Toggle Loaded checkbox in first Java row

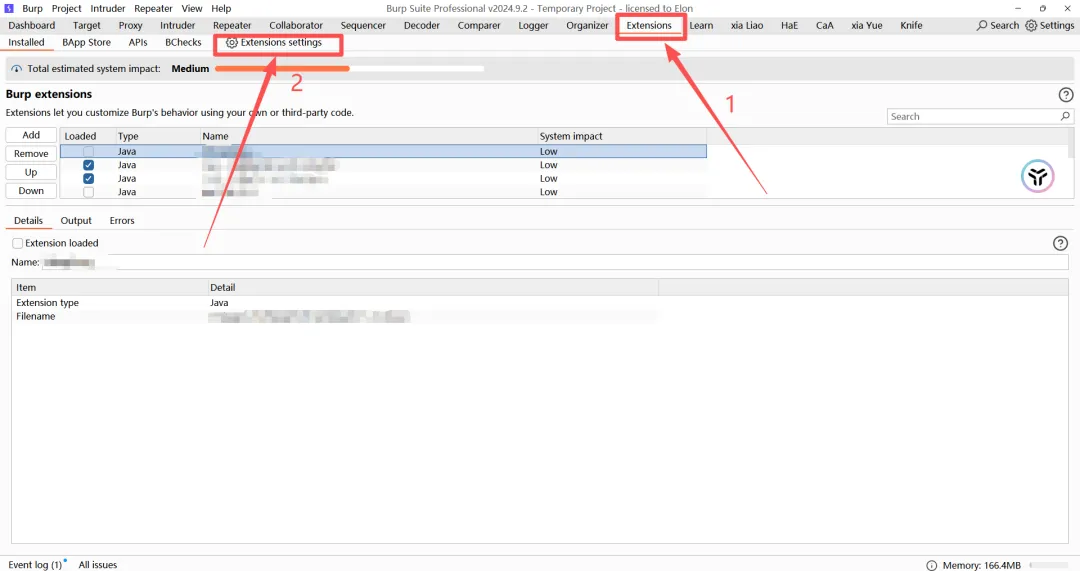(88, 152)
